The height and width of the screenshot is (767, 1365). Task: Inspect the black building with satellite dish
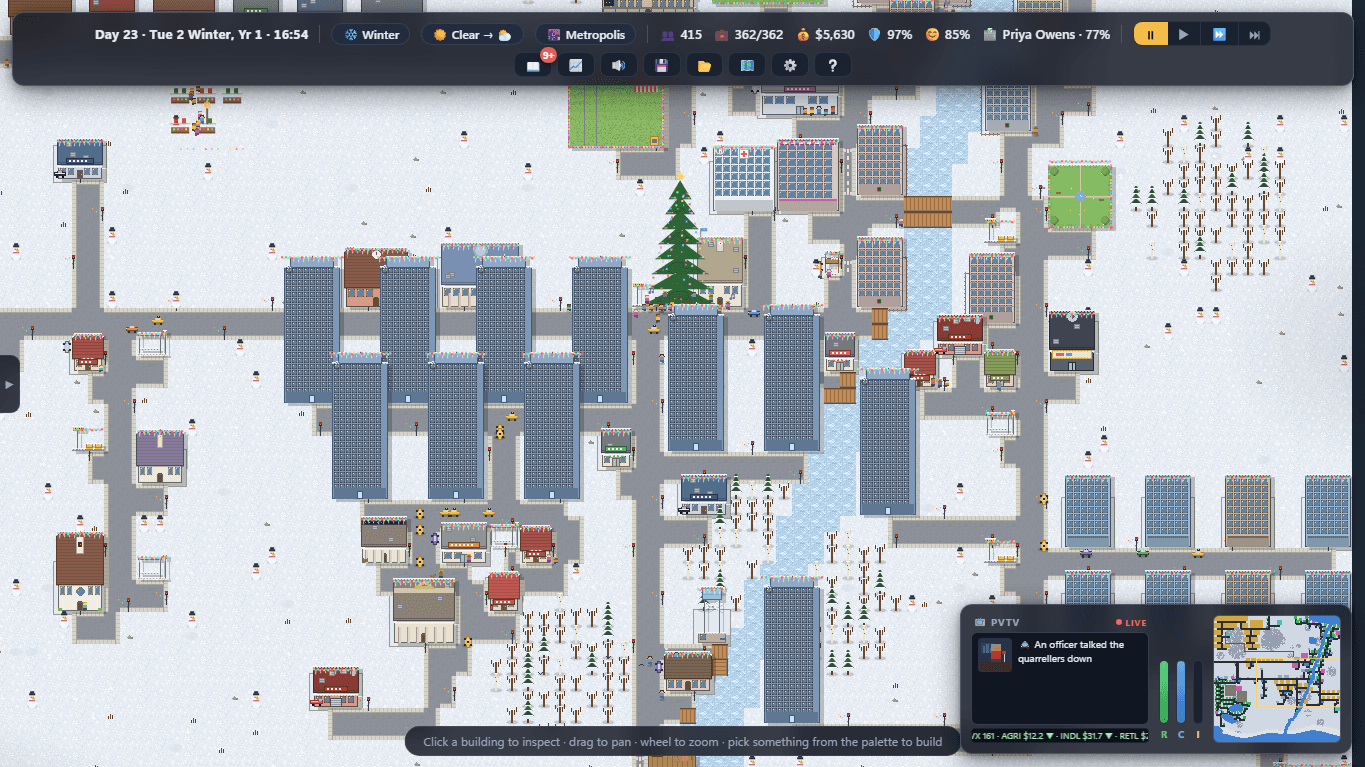click(1072, 341)
